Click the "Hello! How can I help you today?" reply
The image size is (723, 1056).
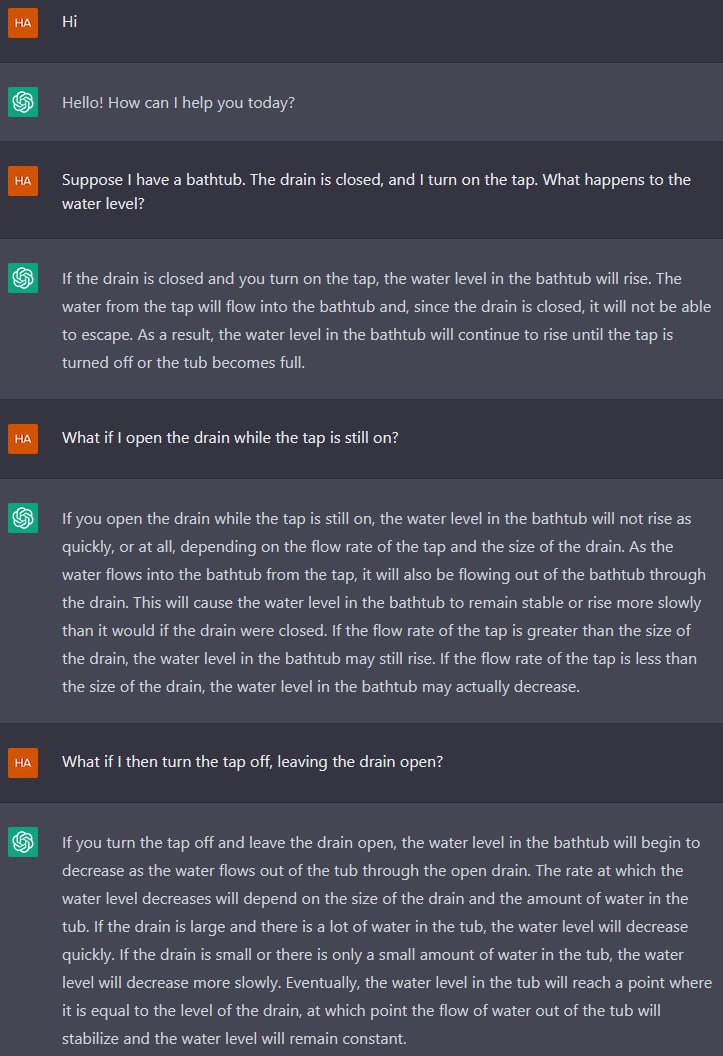click(178, 102)
